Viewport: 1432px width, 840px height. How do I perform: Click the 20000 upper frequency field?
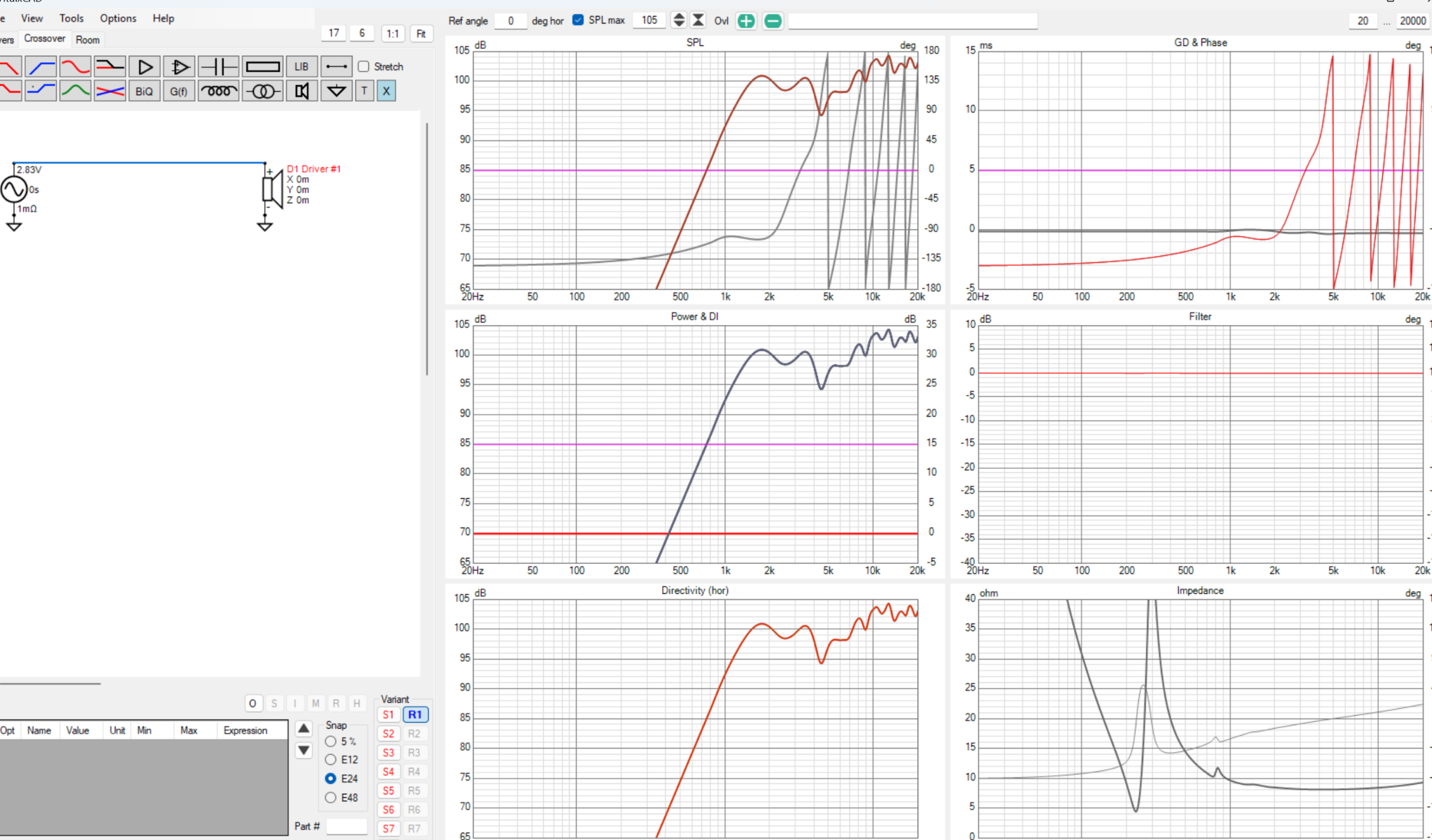(1412, 20)
